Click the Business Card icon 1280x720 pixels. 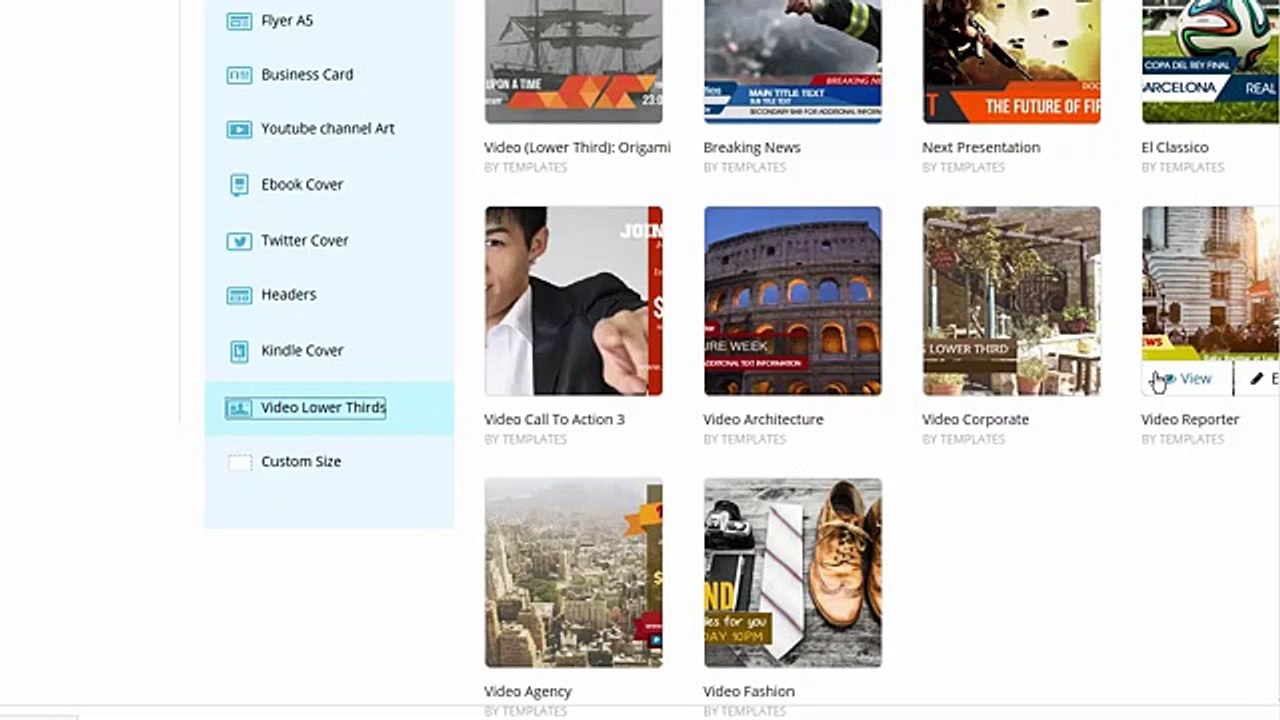(239, 75)
